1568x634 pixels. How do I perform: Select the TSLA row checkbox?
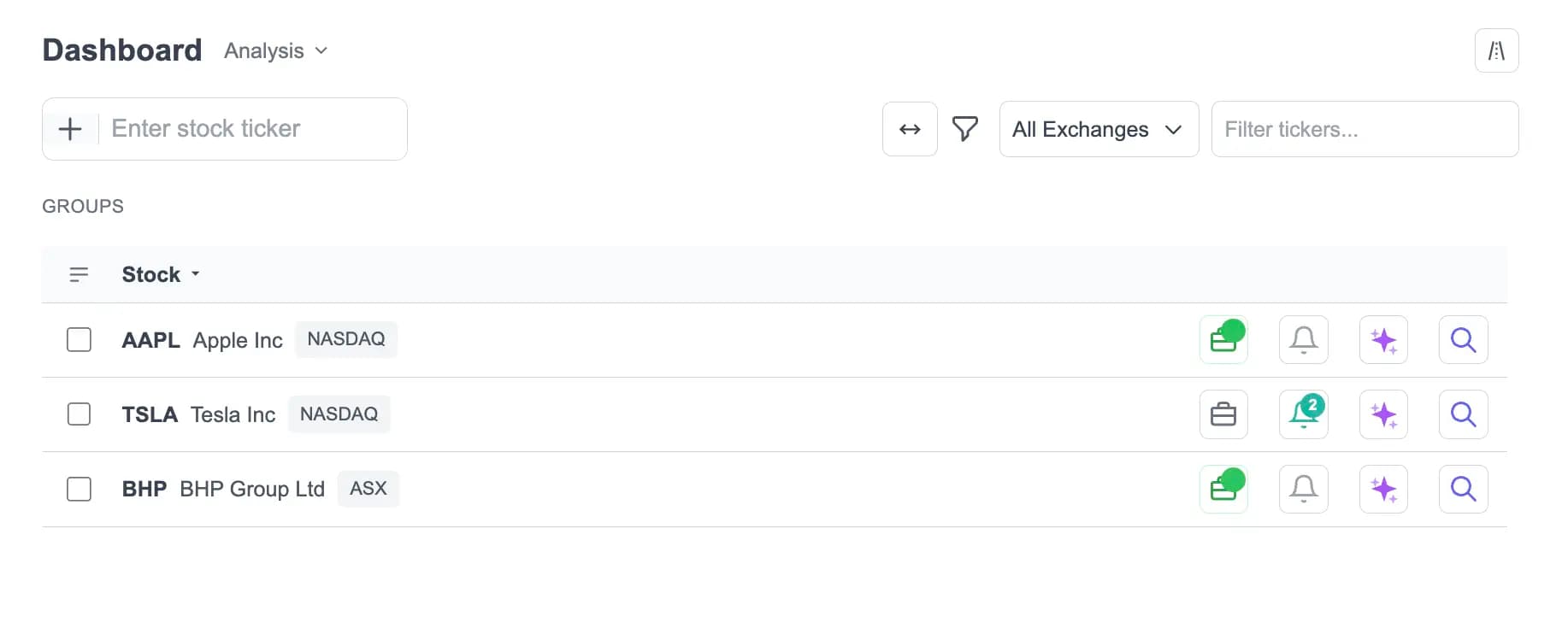click(79, 414)
